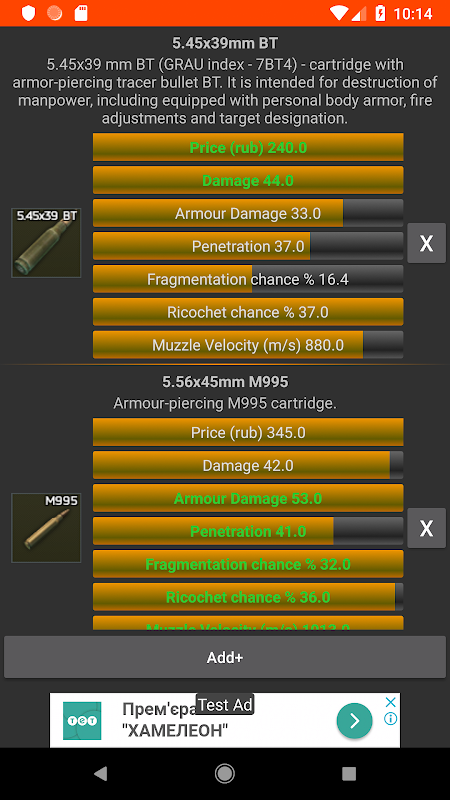The height and width of the screenshot is (800, 450).
Task: Tap the 5.56x45mm M995 title
Action: pyautogui.click(x=225, y=382)
